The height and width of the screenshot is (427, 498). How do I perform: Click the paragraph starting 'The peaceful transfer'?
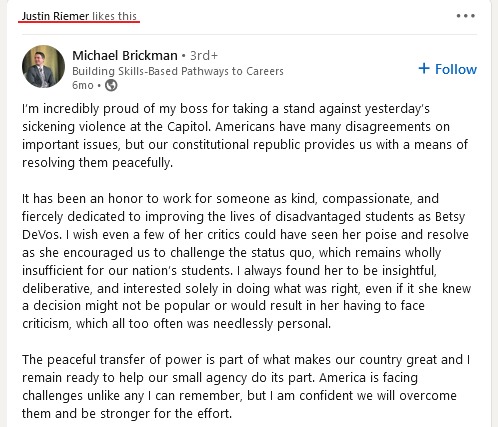(246, 387)
